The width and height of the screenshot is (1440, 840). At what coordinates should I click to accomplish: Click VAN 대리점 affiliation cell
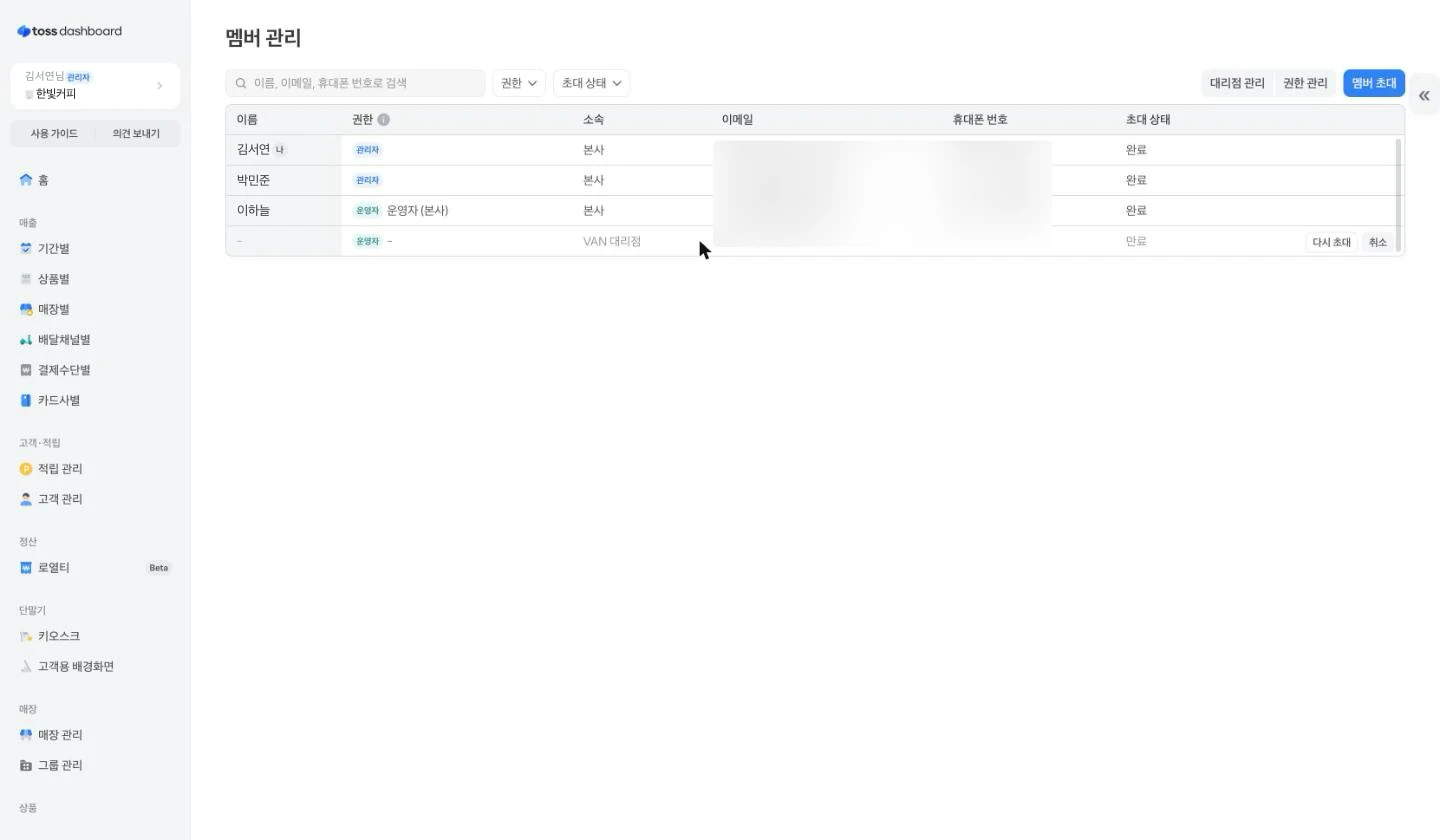(x=612, y=241)
